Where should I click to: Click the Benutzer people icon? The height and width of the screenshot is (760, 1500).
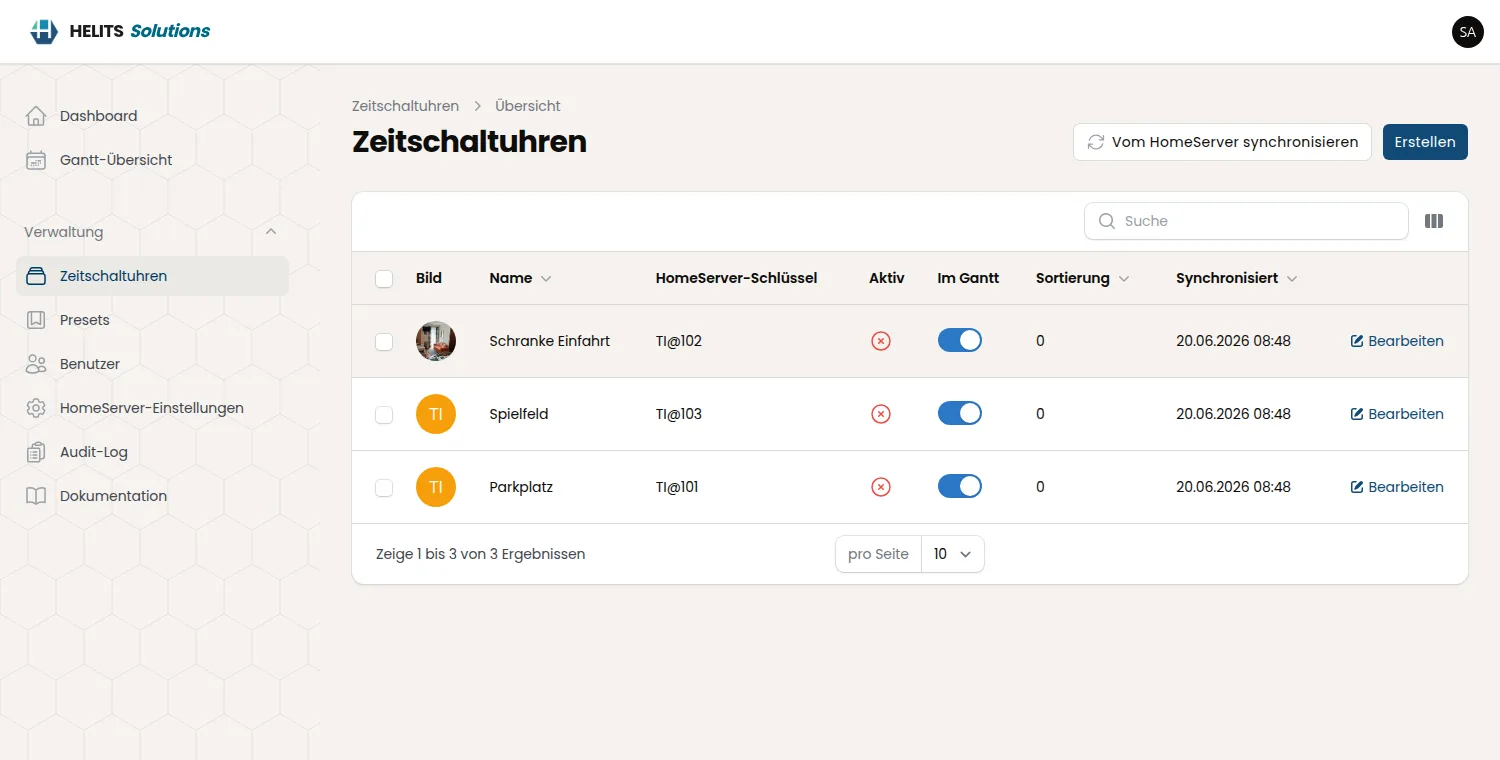click(x=36, y=364)
